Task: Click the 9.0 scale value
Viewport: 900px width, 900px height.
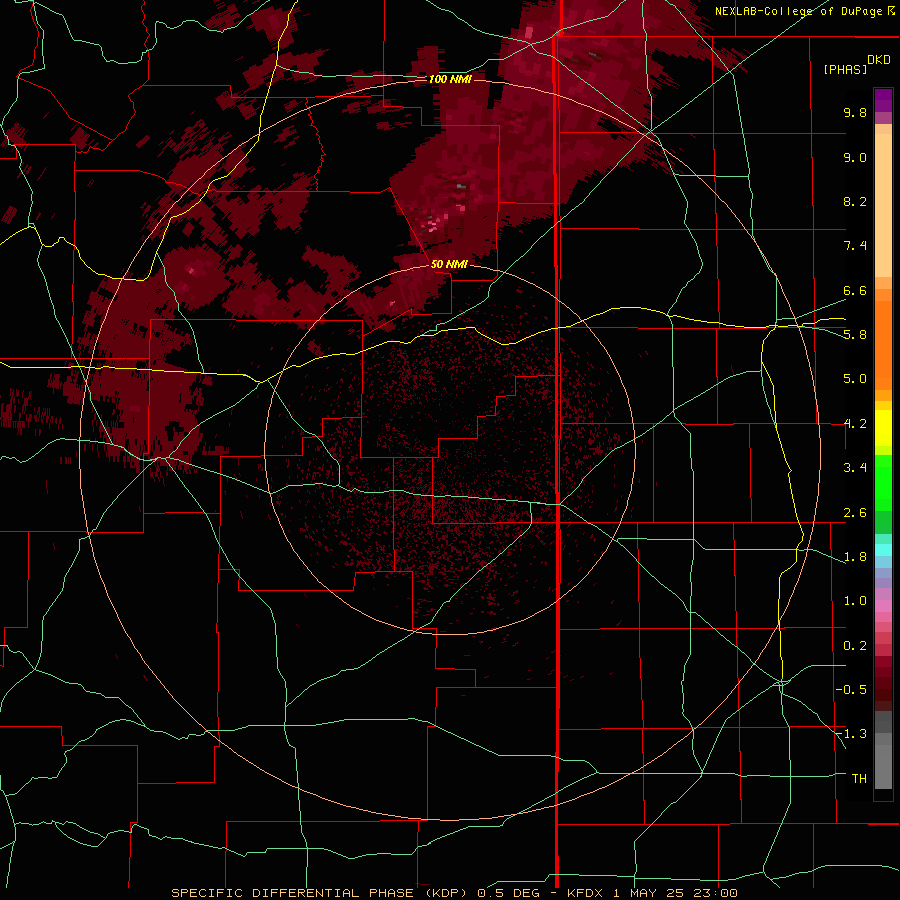Action: click(x=855, y=157)
